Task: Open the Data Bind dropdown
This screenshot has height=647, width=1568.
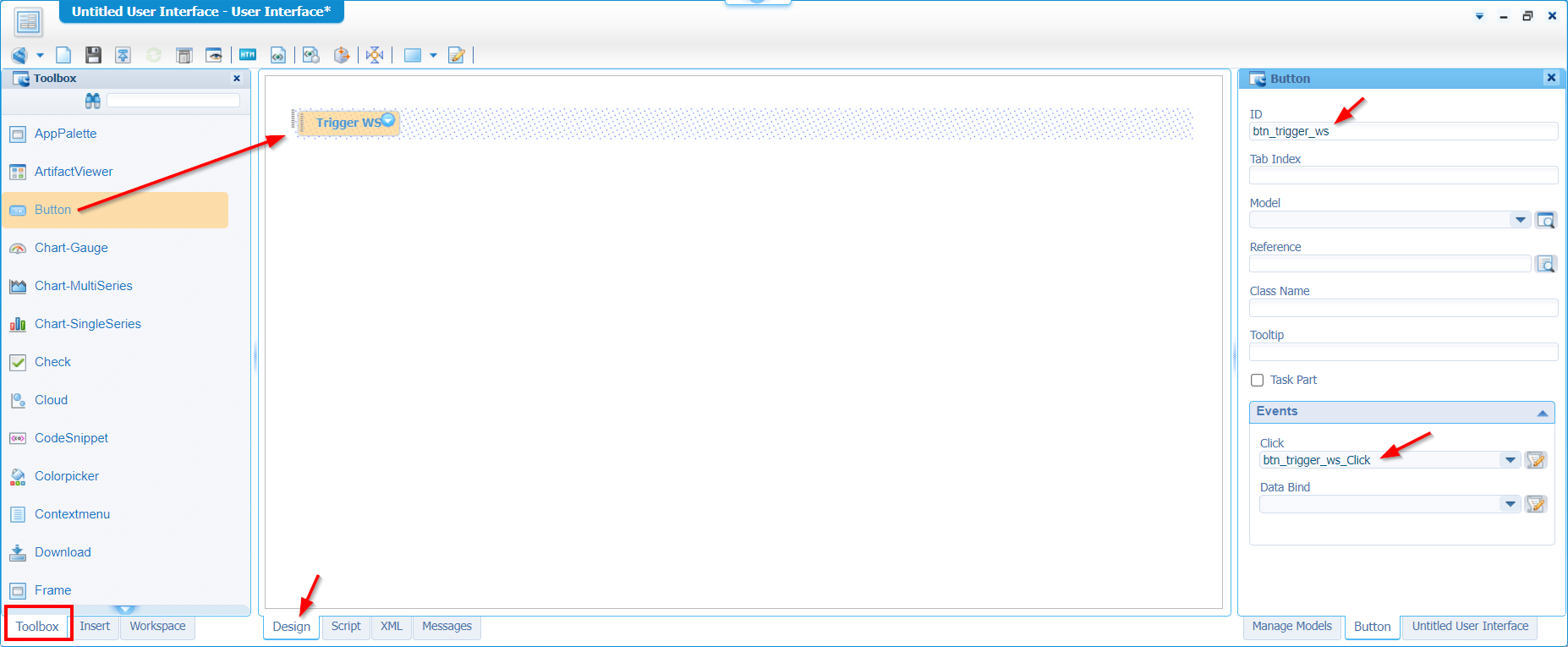Action: pos(1510,504)
